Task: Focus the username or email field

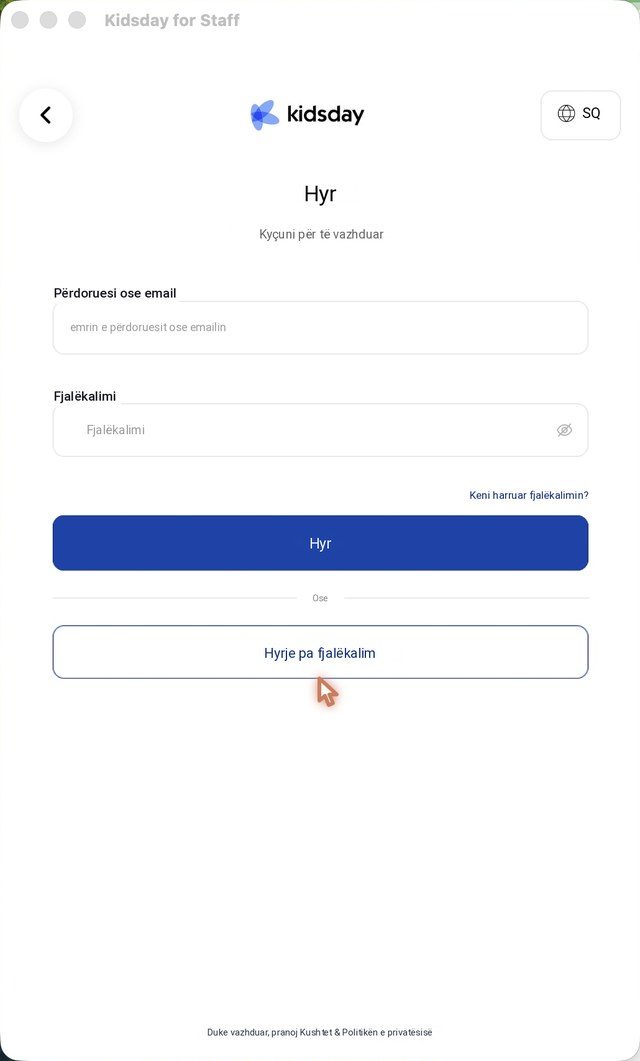Action: [x=320, y=328]
